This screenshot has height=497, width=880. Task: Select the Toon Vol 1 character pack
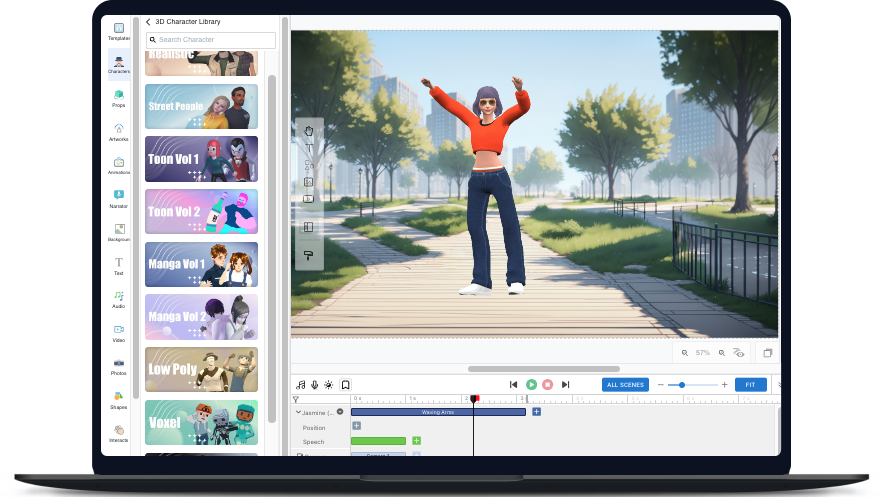pos(201,159)
